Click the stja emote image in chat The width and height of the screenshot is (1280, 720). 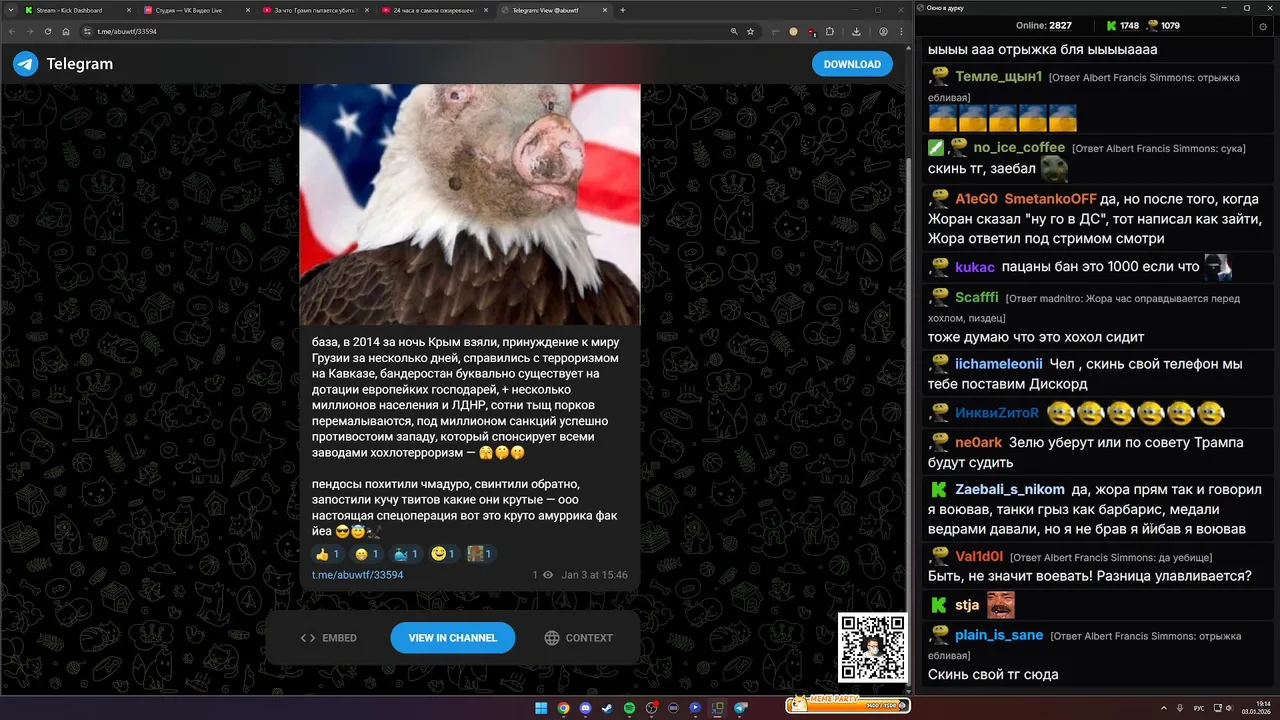[1001, 605]
